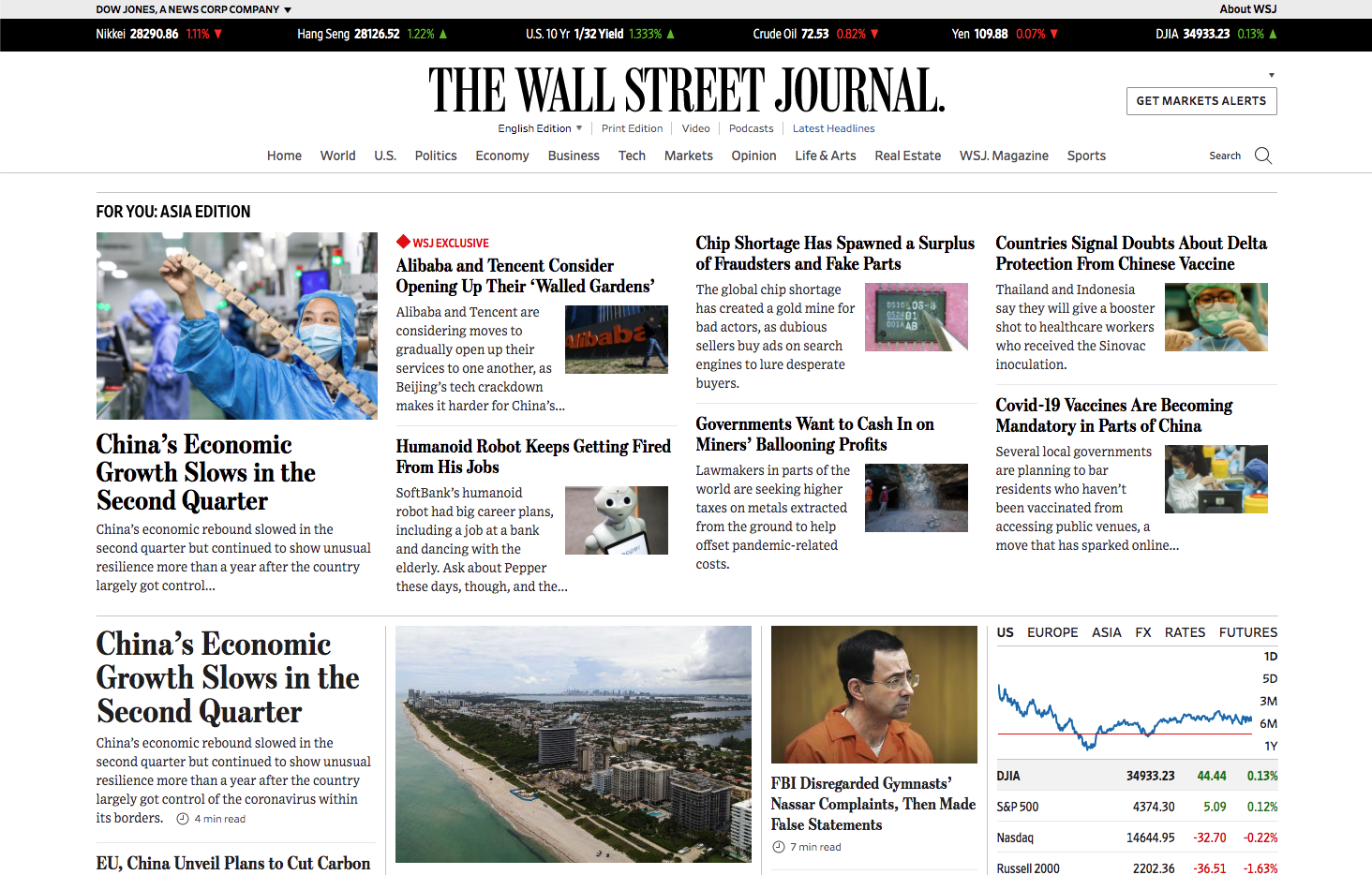Open Latest Headlines link

point(834,128)
